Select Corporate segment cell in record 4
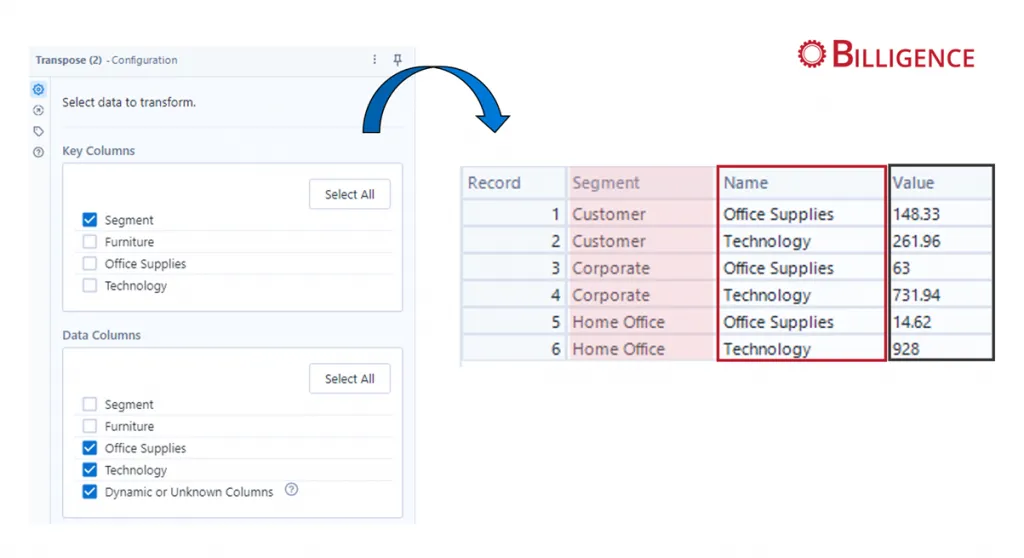1024x558 pixels. click(641, 295)
